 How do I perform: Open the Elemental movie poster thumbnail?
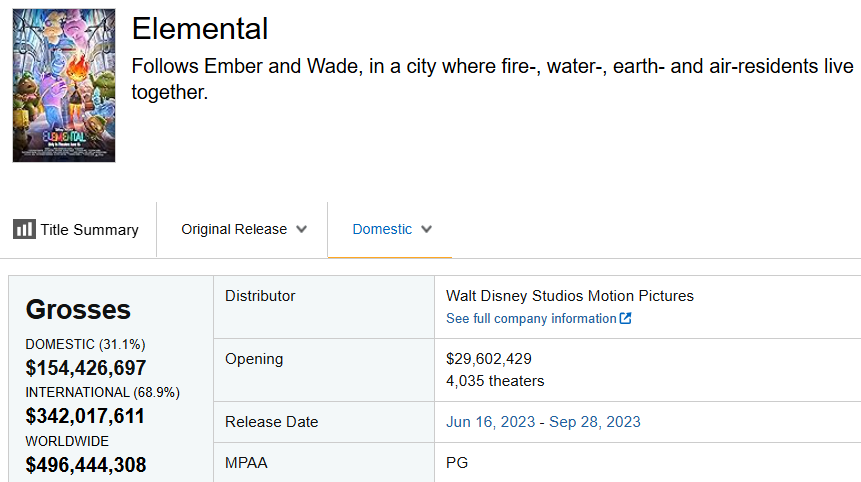coord(64,85)
